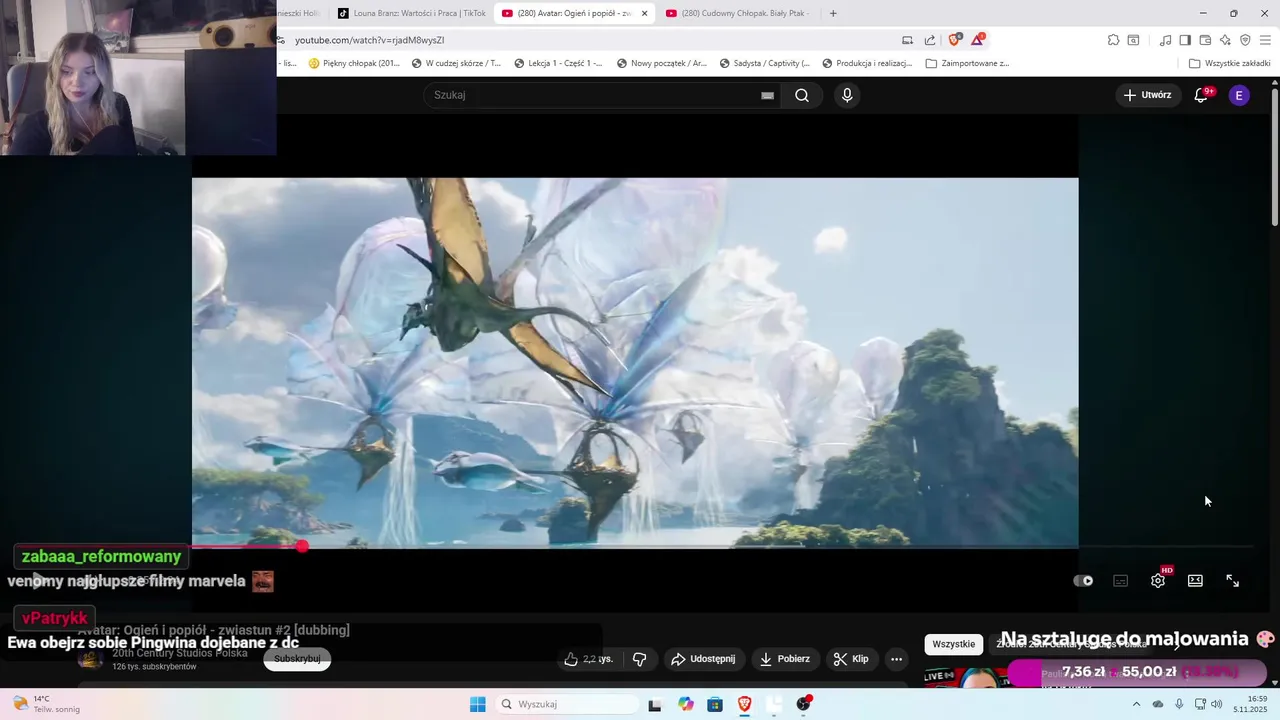
Task: Open Microsoft Store from the taskbar
Action: (x=715, y=704)
